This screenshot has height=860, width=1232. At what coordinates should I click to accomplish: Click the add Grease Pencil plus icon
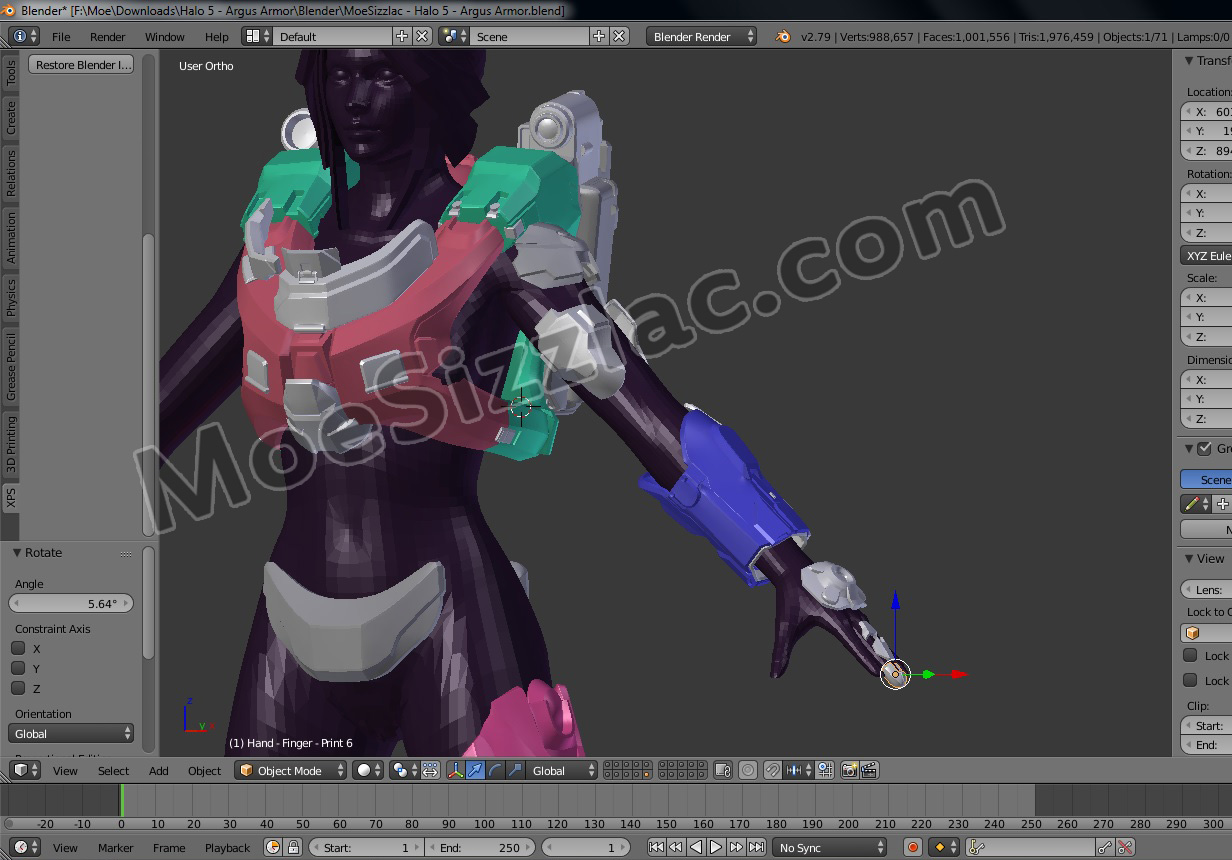click(x=1222, y=504)
